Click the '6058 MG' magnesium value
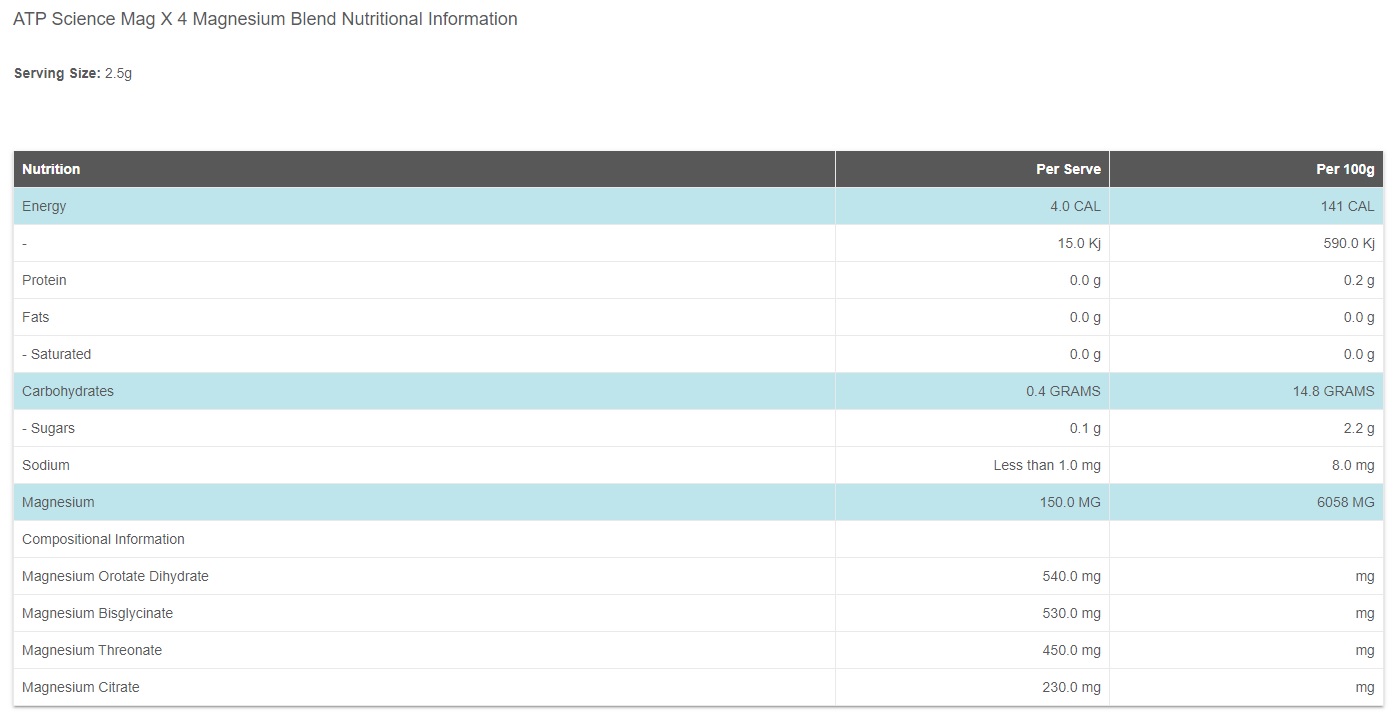Viewport: 1394px width, 723px height. [1345, 502]
